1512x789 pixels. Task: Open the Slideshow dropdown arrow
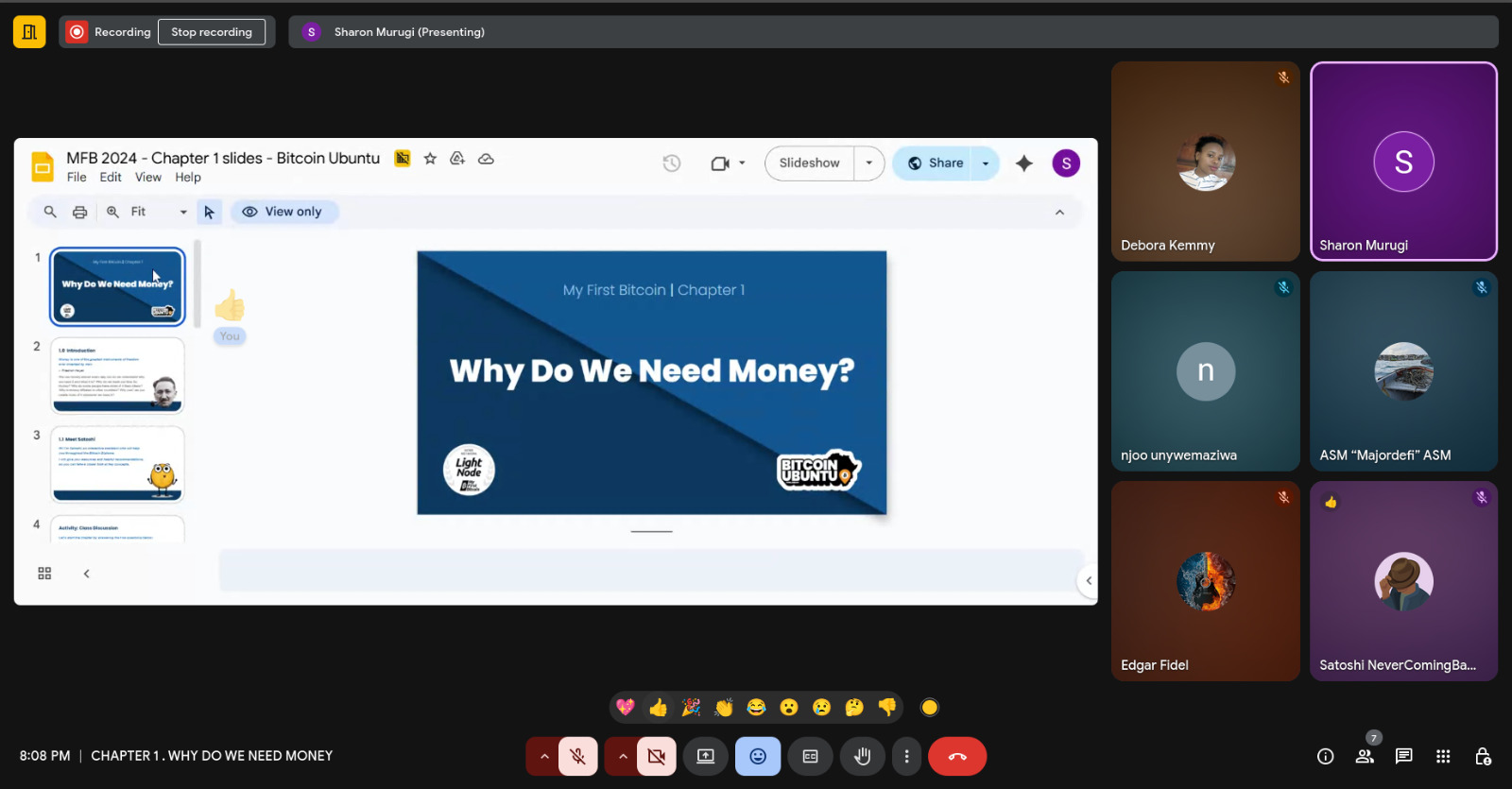click(x=869, y=163)
